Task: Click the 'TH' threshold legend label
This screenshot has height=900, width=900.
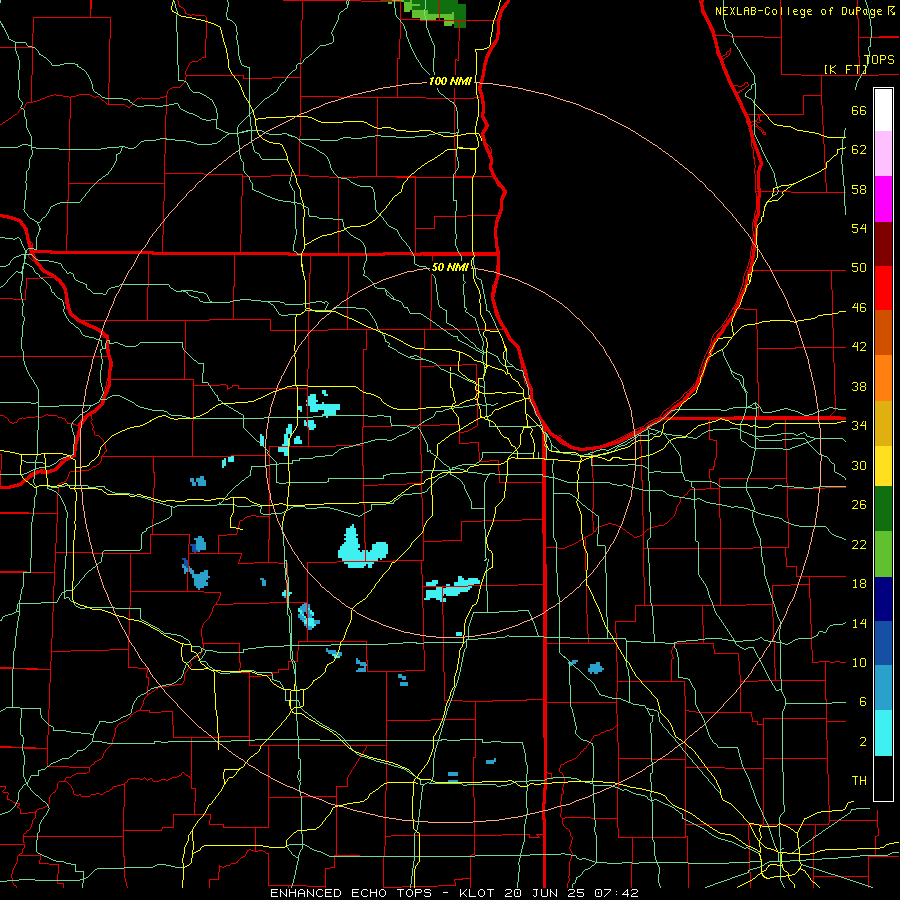Action: (859, 781)
